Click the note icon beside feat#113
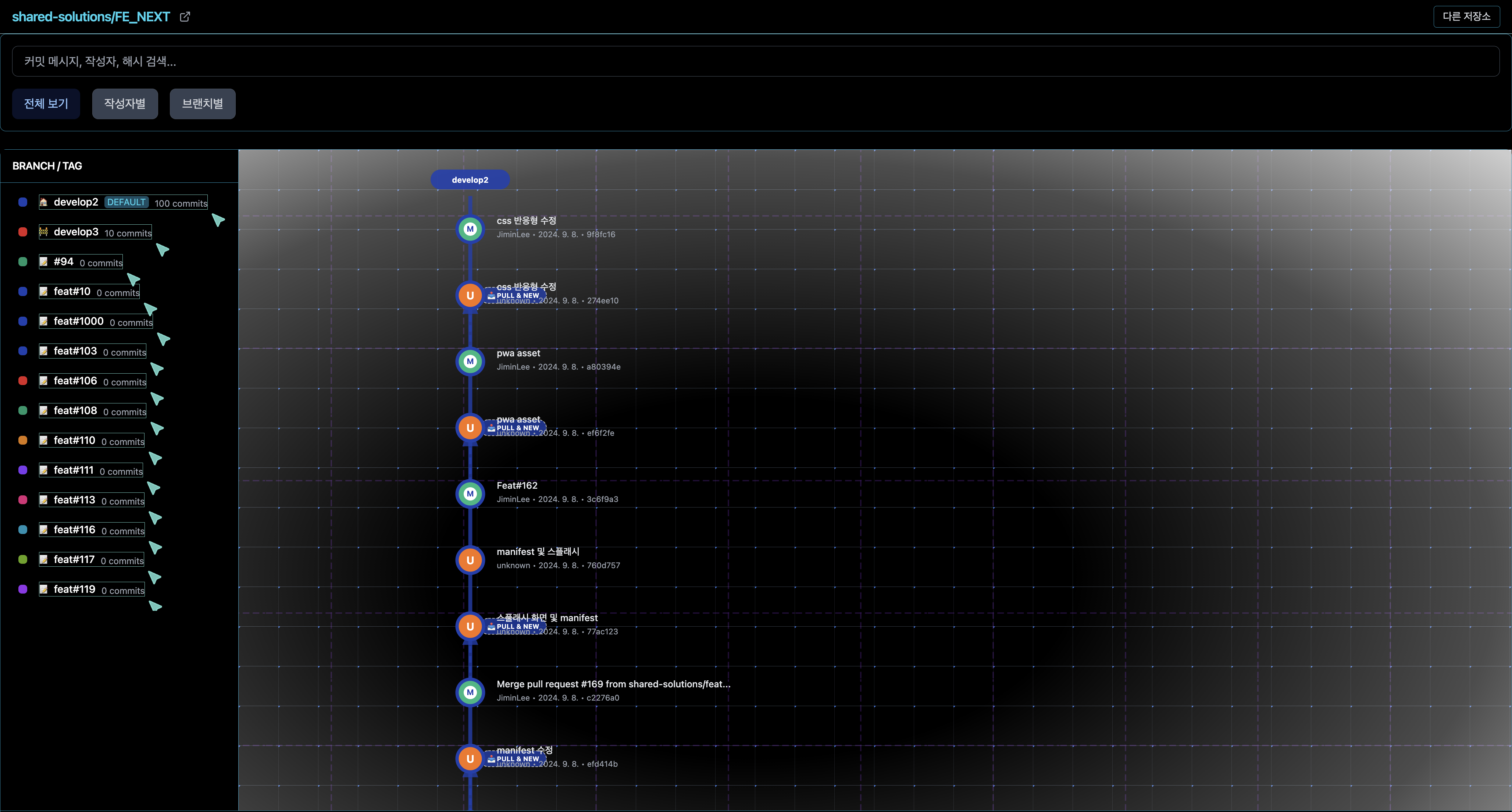Image resolution: width=1512 pixels, height=812 pixels. [x=43, y=500]
